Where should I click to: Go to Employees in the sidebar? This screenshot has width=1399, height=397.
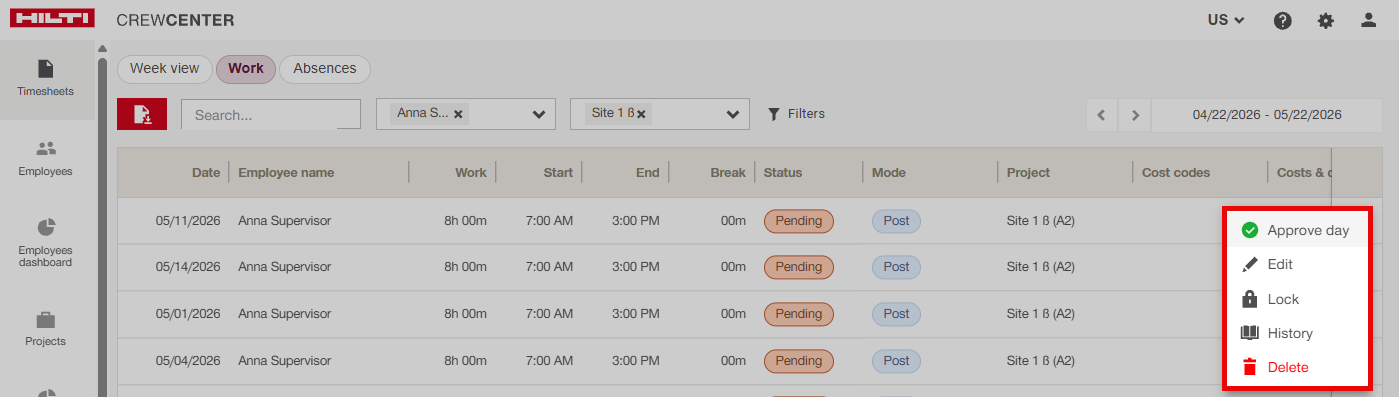[x=46, y=159]
